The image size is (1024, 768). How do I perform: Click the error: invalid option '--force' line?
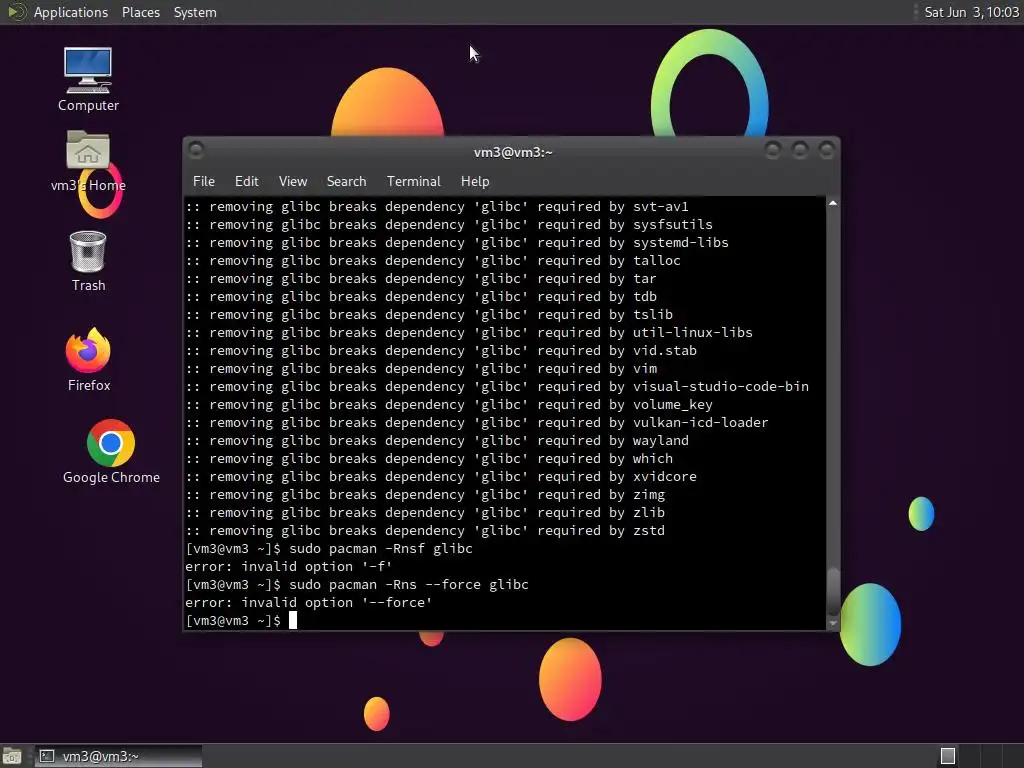click(308, 602)
